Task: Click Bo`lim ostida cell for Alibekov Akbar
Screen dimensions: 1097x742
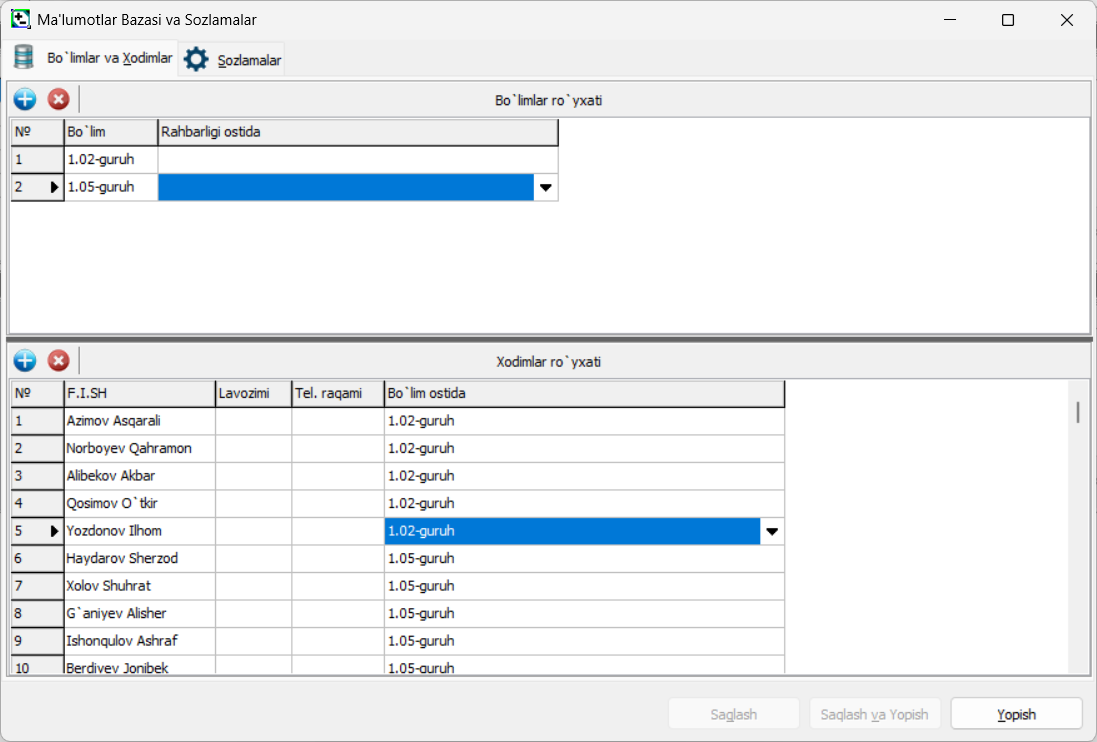Action: point(585,476)
